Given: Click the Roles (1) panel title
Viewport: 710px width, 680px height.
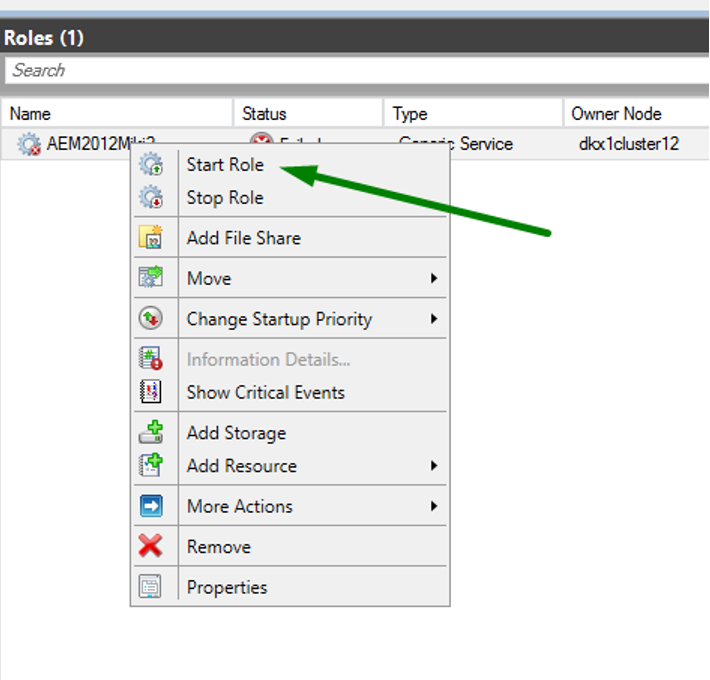Looking at the screenshot, I should coord(44,38).
